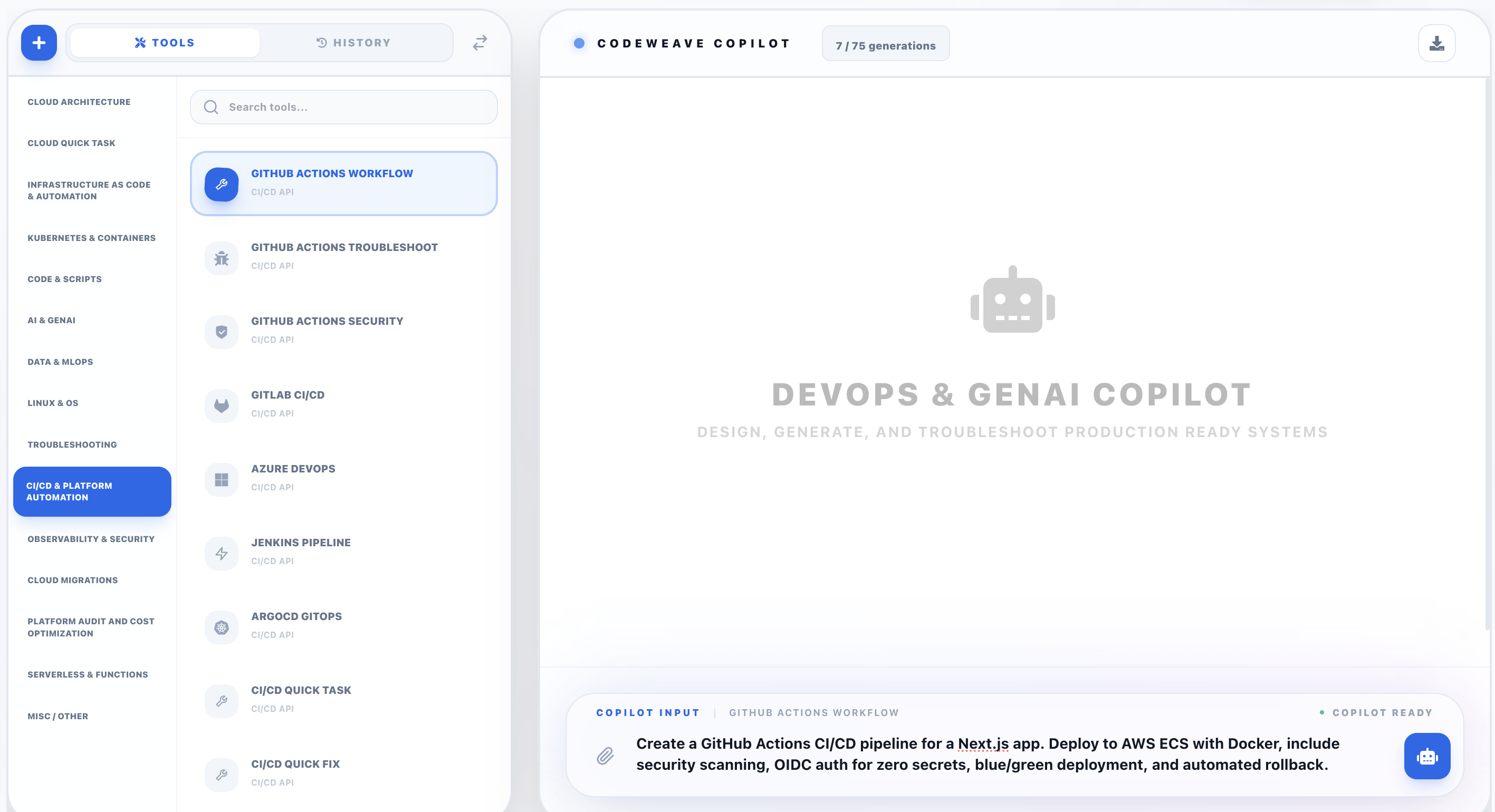Select the GitHub Actions Workflow wrench icon
This screenshot has width=1495, height=812.
point(221,185)
